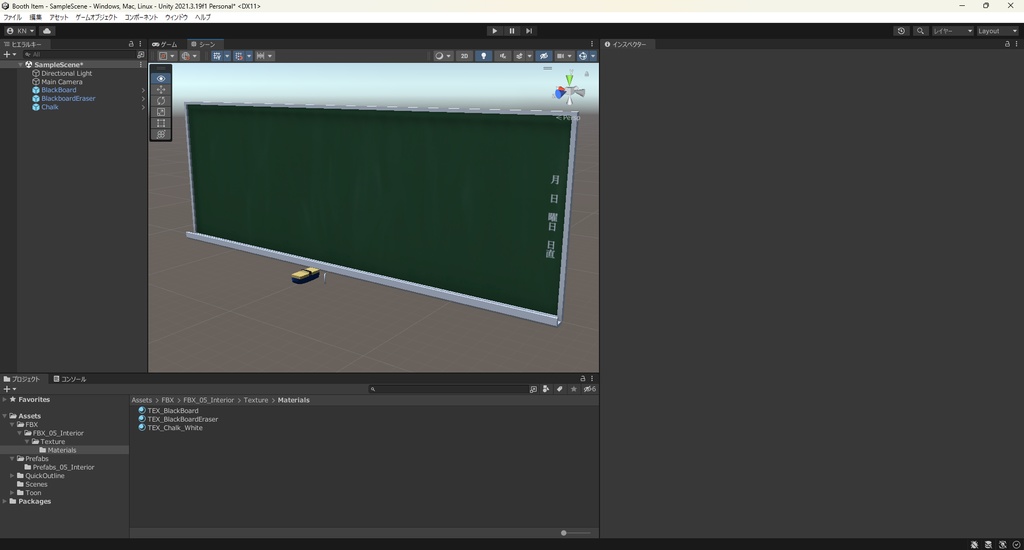Image resolution: width=1024 pixels, height=550 pixels.
Task: Open the scene camera settings dropdown
Action: click(564, 56)
